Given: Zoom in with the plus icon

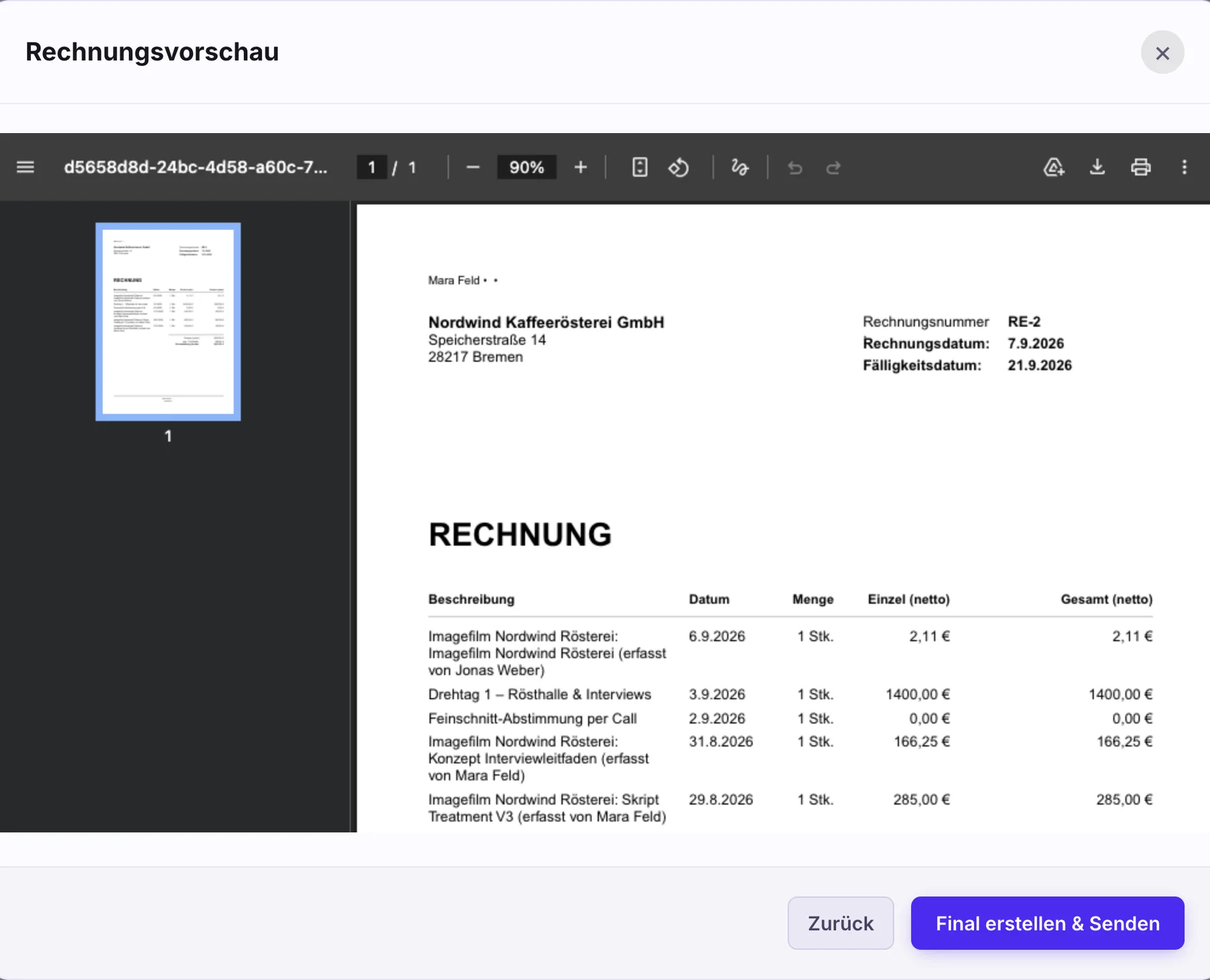Looking at the screenshot, I should [581, 167].
